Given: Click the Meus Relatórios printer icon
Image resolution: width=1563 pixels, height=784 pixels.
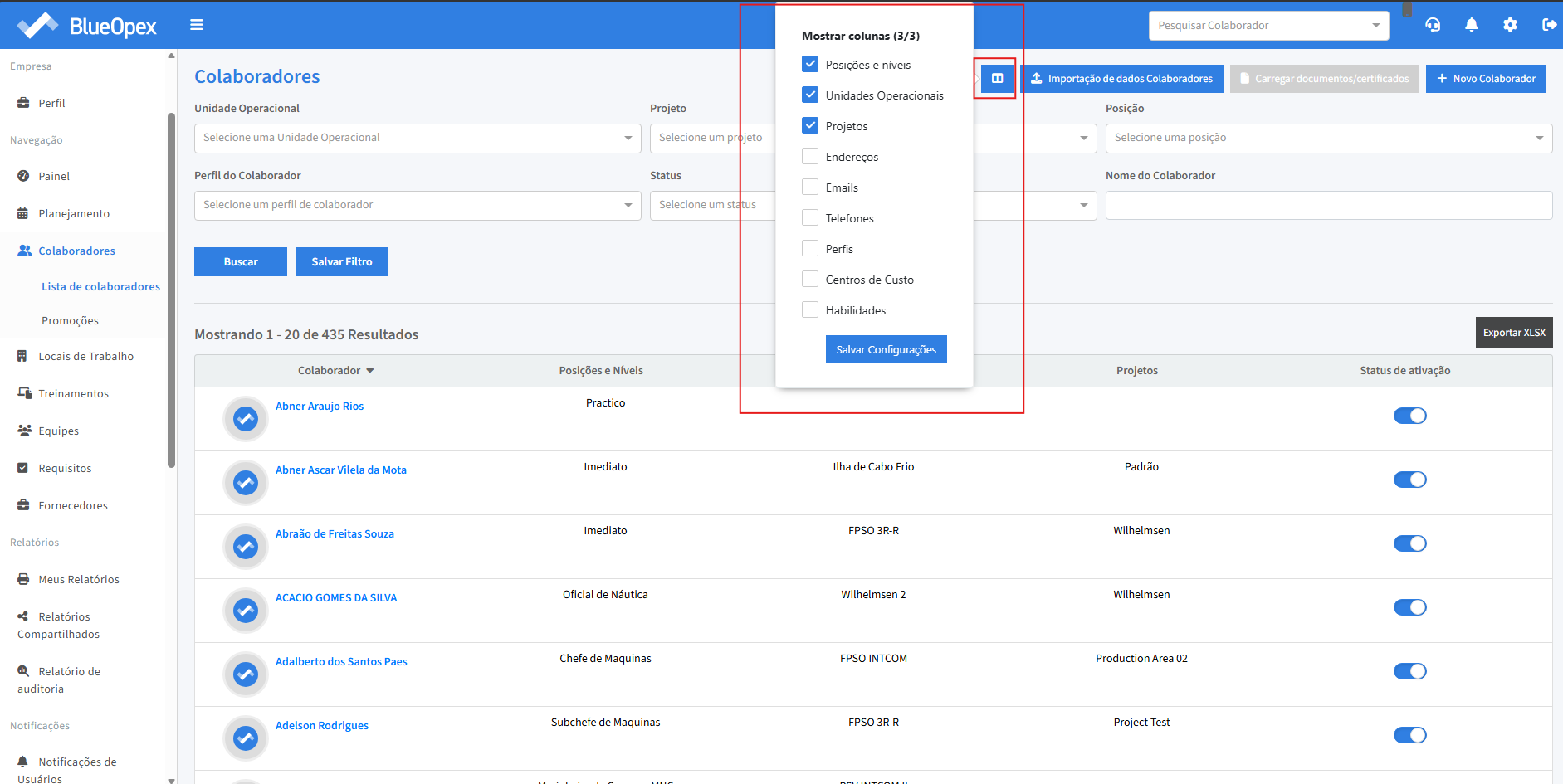Looking at the screenshot, I should 23,579.
